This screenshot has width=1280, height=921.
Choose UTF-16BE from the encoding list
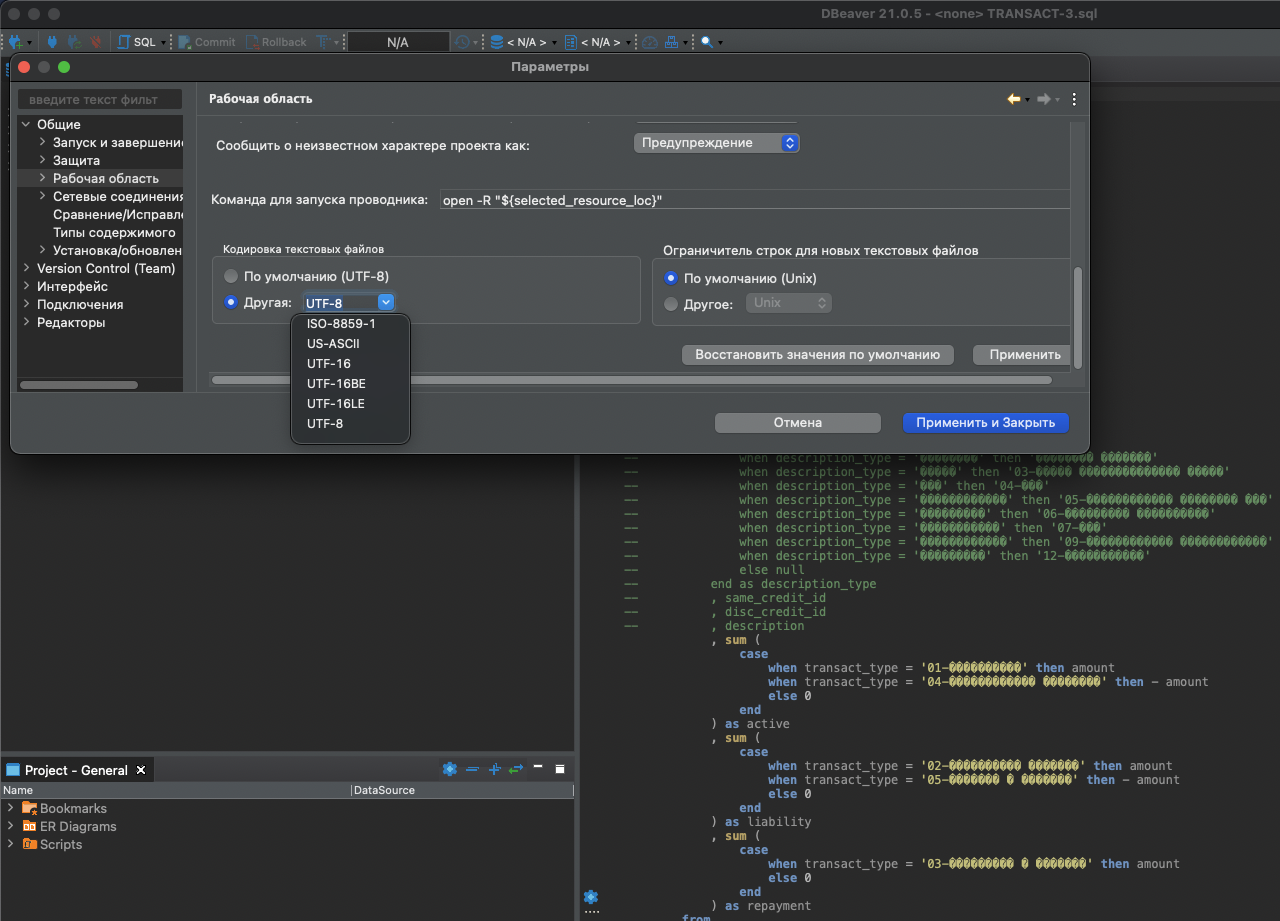335,383
